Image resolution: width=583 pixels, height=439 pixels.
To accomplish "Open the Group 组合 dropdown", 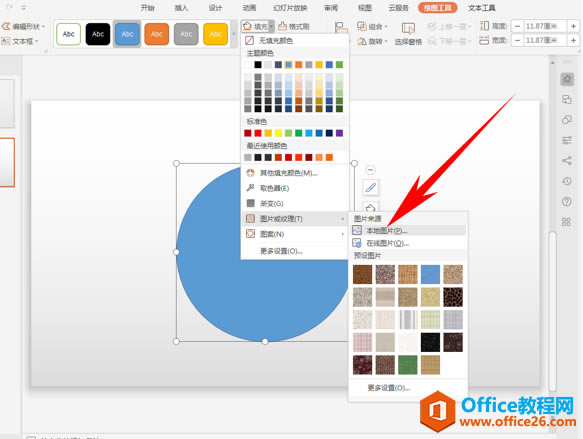I will 372,26.
